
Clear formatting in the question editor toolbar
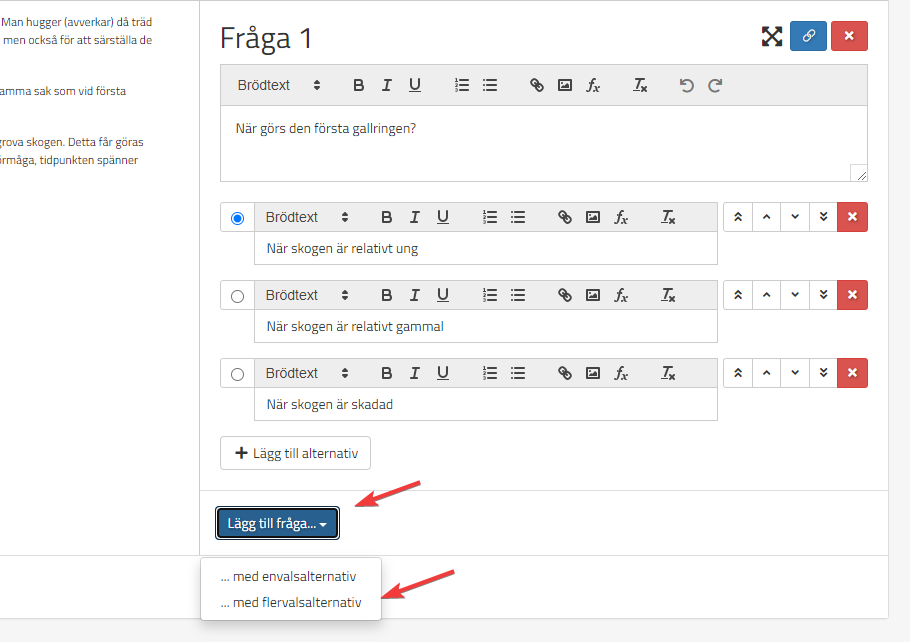[x=640, y=86]
